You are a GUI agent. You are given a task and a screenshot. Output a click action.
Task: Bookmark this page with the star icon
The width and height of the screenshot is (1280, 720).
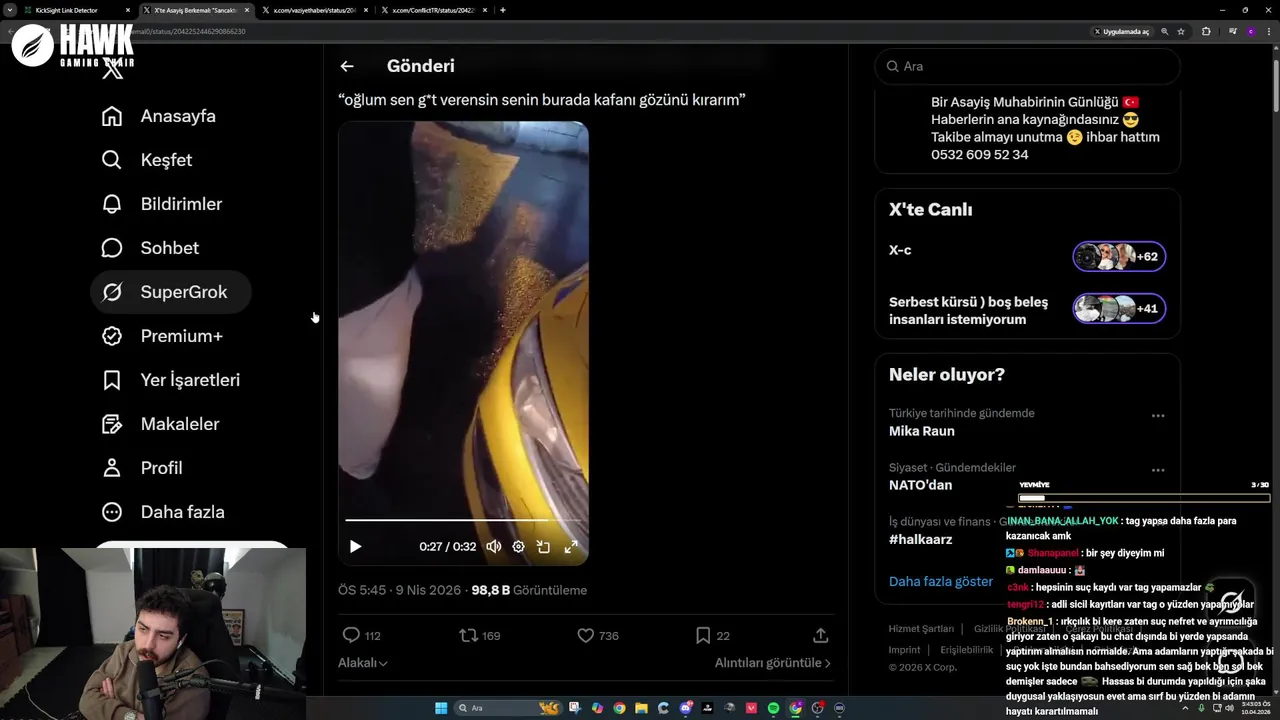click(1181, 31)
